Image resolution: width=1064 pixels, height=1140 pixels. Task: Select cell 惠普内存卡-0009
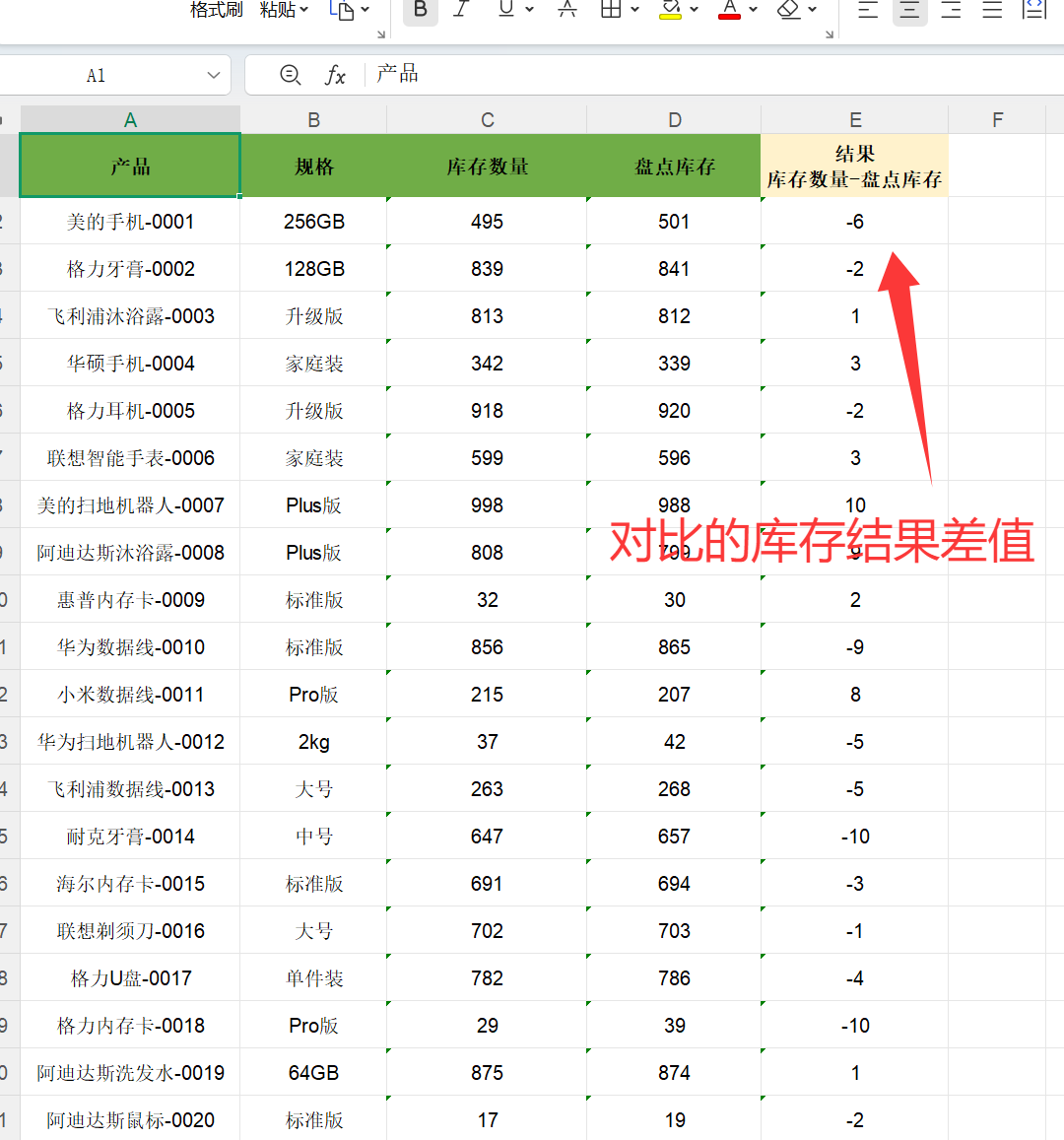pos(130,599)
